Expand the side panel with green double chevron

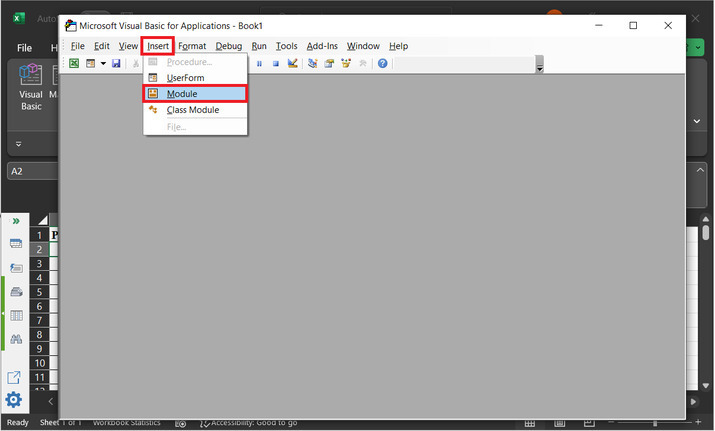tap(16, 221)
